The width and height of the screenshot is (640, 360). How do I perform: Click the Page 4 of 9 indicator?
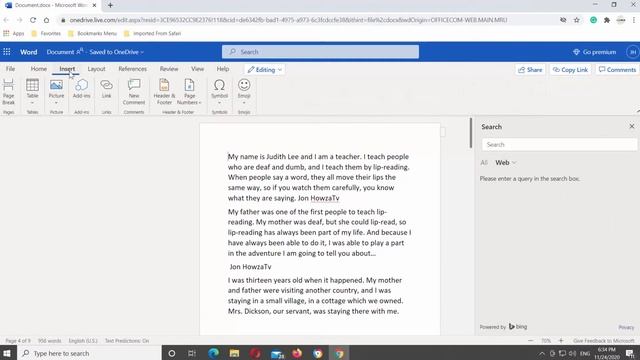(x=18, y=340)
